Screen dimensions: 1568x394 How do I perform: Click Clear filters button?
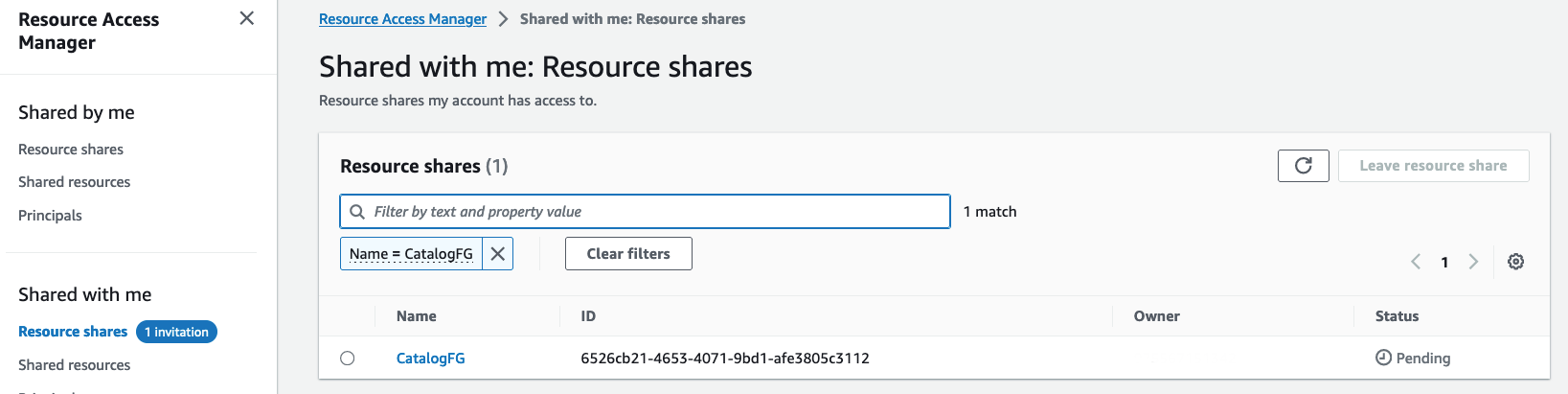click(628, 254)
